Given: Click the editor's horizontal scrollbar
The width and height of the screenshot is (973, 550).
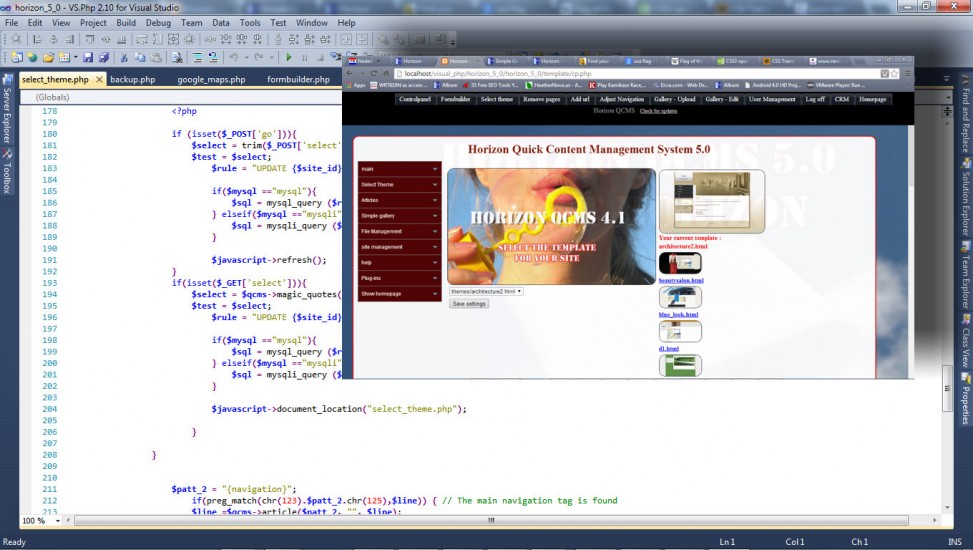Looking at the screenshot, I should coord(490,520).
